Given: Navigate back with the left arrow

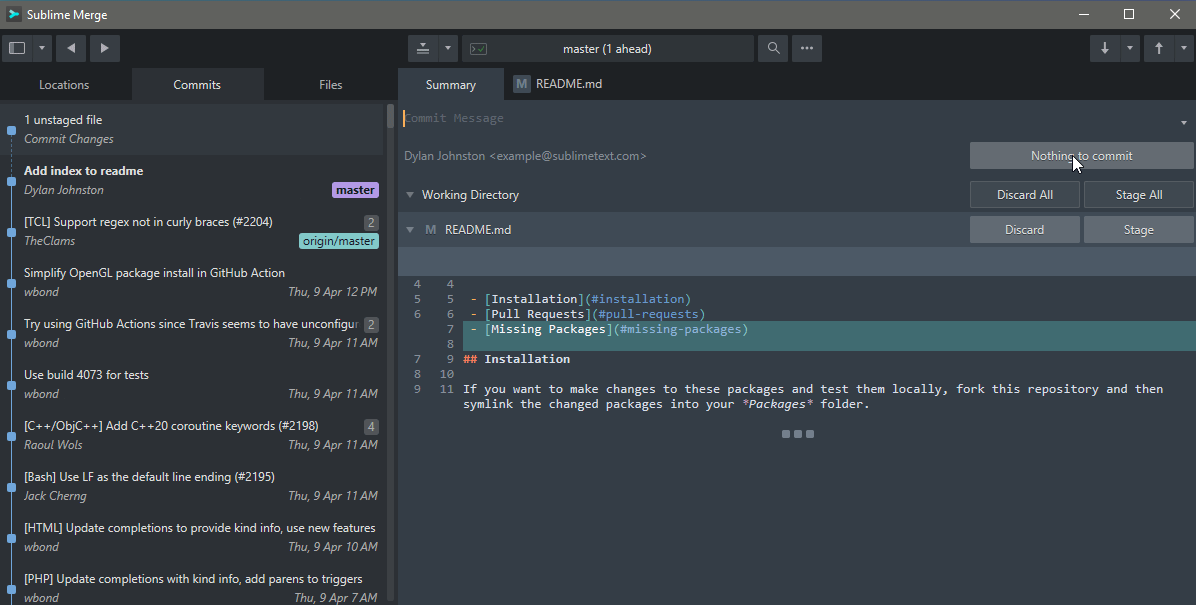Looking at the screenshot, I should coord(71,48).
